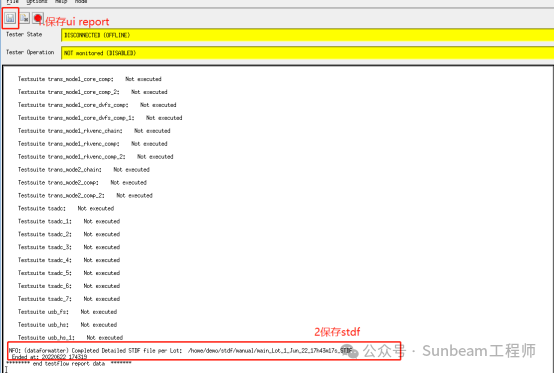This screenshot has height=373, width=554.
Task: Select the 'Testsuite usb_fs:' line
Action: tap(67, 312)
